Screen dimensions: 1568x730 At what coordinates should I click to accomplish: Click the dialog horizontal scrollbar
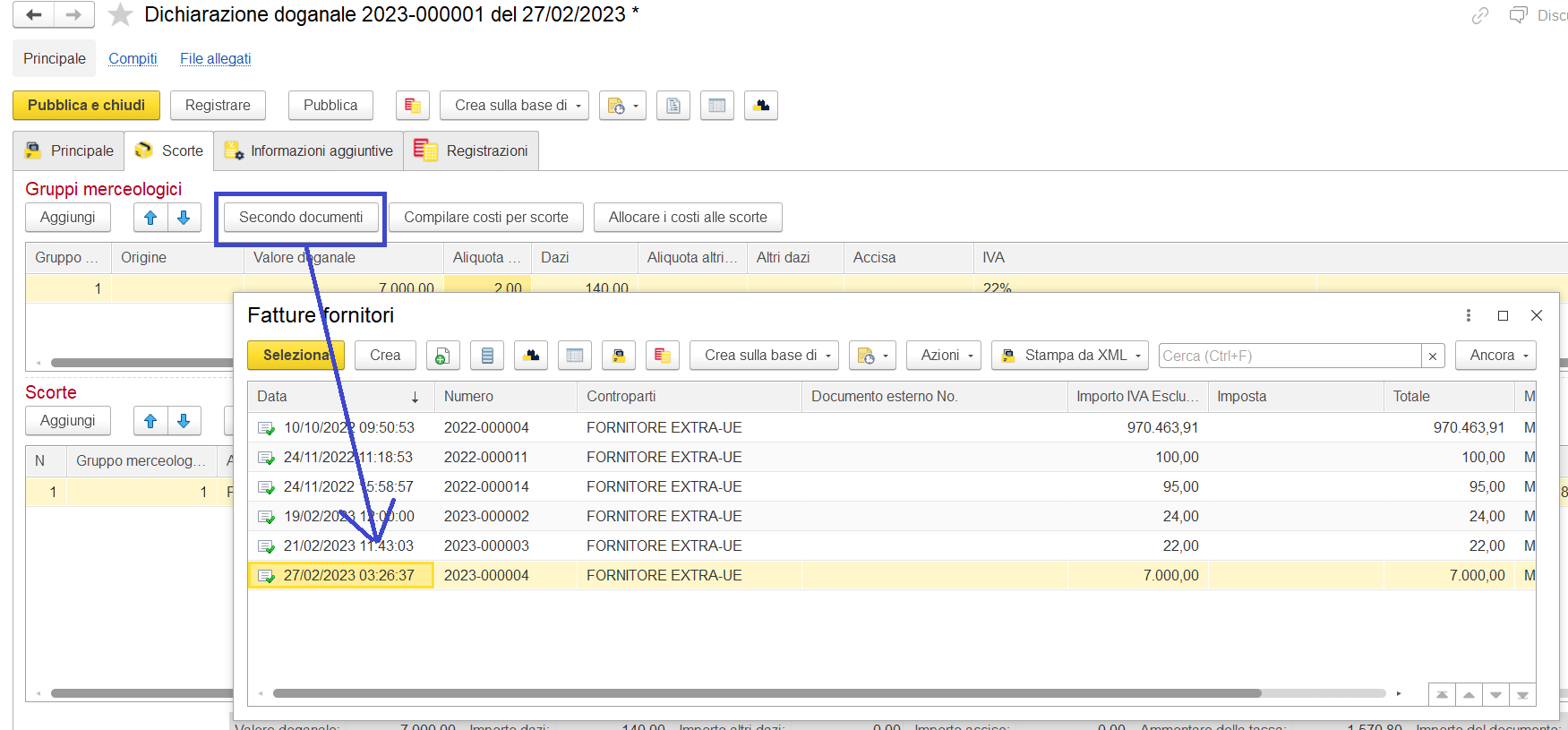click(x=767, y=693)
